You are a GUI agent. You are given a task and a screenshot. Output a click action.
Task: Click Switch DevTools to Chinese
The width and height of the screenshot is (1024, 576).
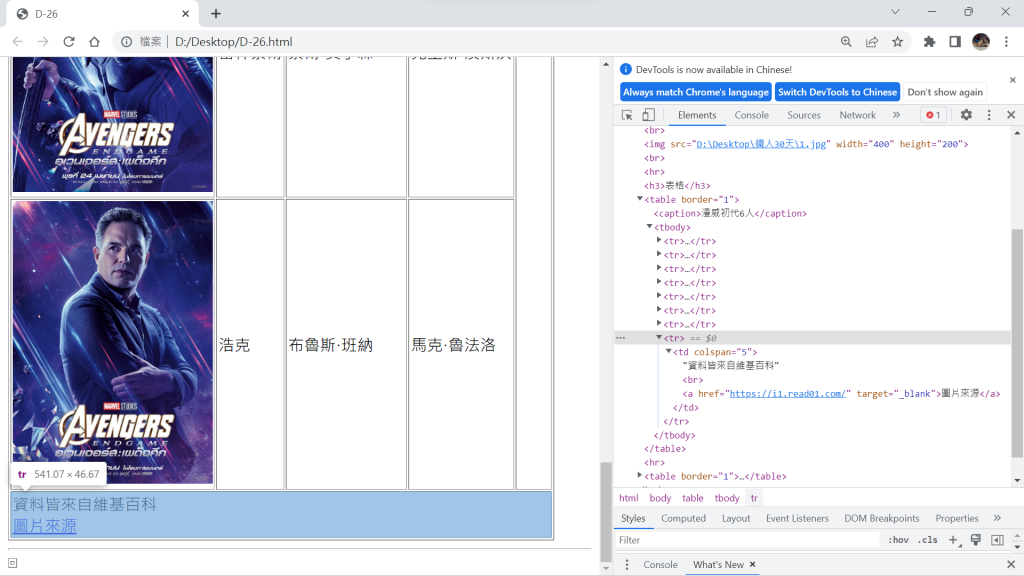[x=837, y=92]
